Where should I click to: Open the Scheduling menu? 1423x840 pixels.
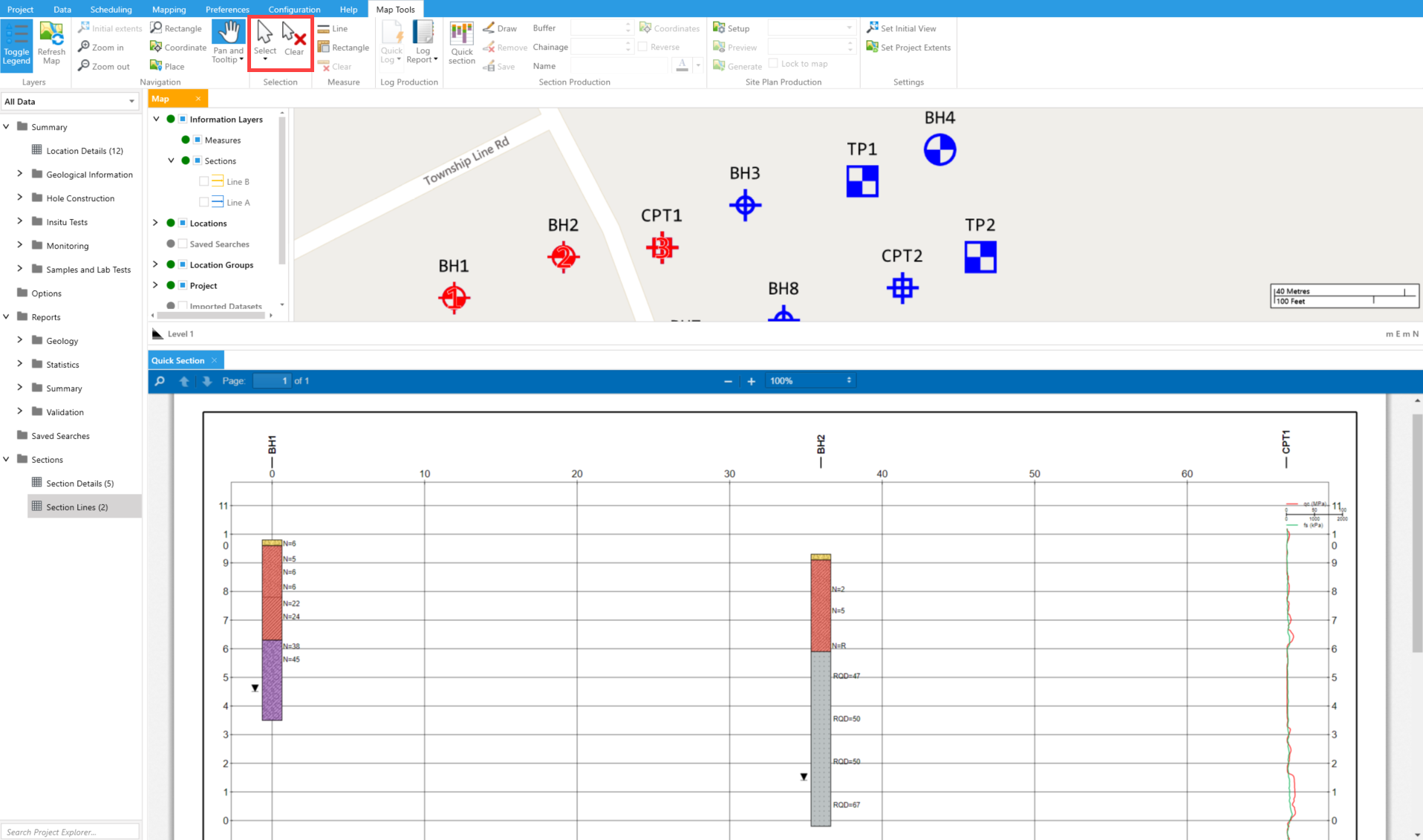[x=111, y=9]
